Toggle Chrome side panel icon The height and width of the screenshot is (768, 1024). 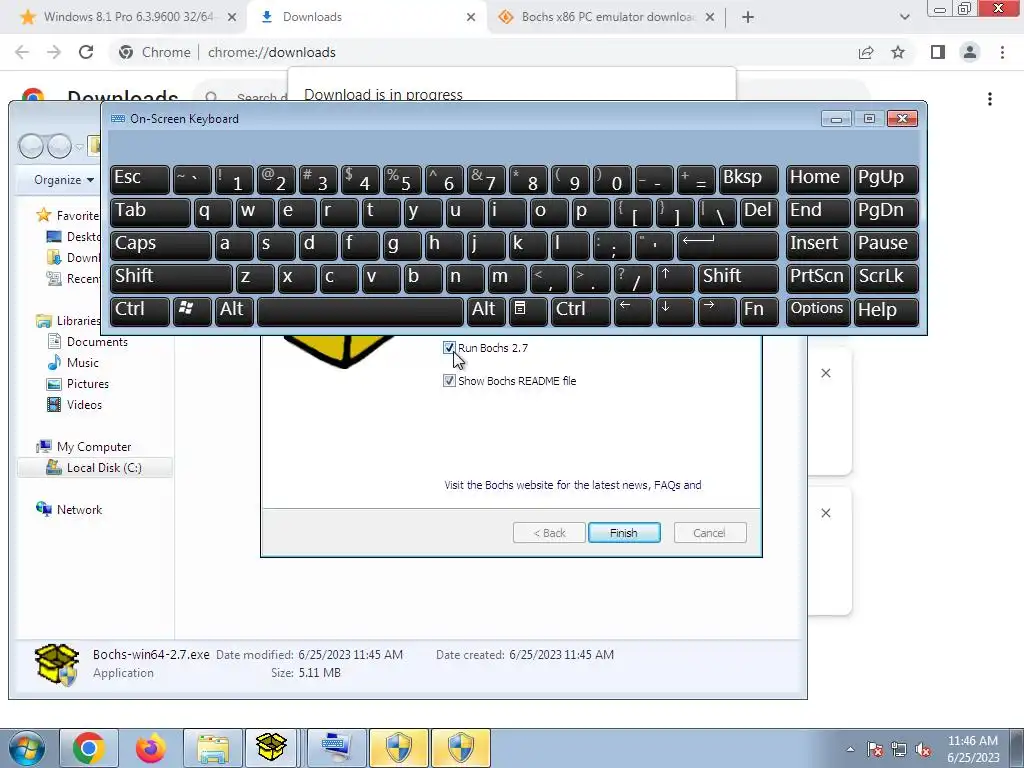(x=938, y=52)
